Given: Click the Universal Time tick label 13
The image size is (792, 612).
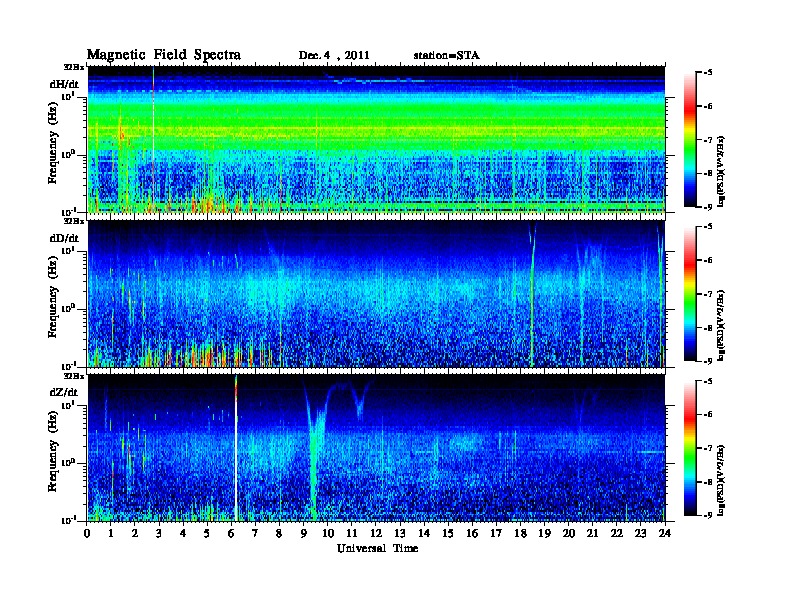Looking at the screenshot, I should [400, 533].
